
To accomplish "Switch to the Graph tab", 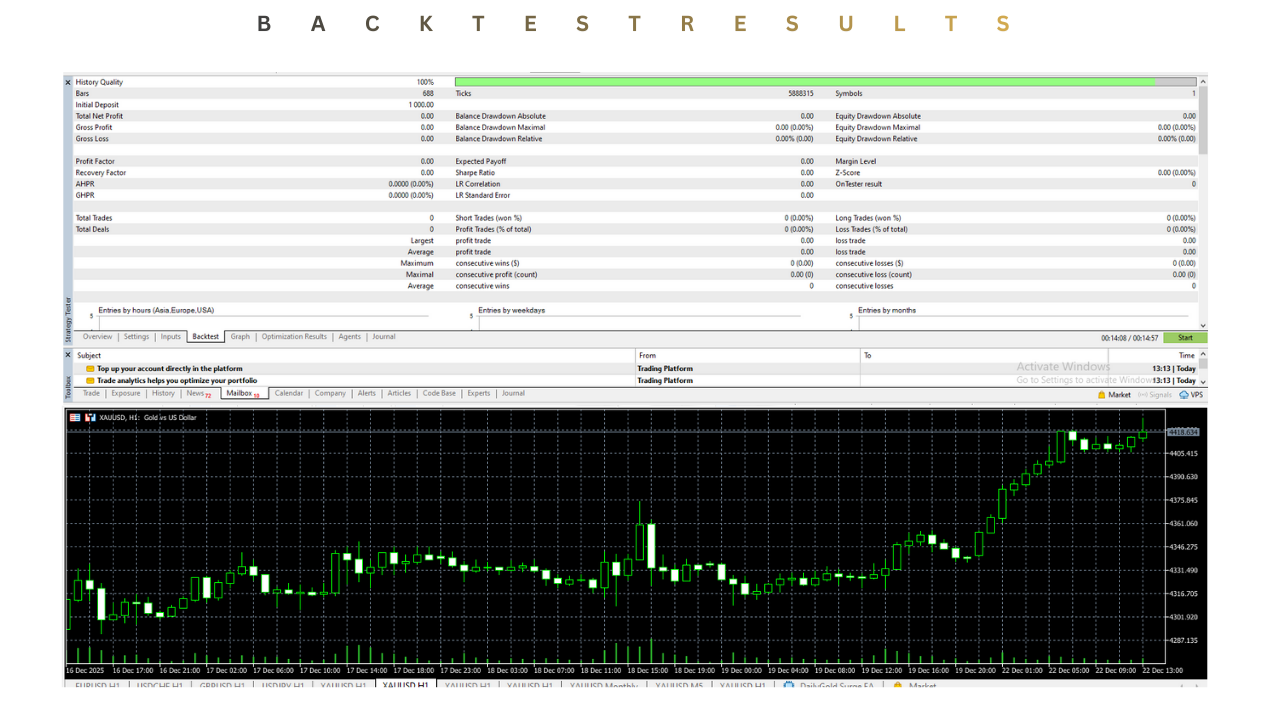I will (x=240, y=337).
